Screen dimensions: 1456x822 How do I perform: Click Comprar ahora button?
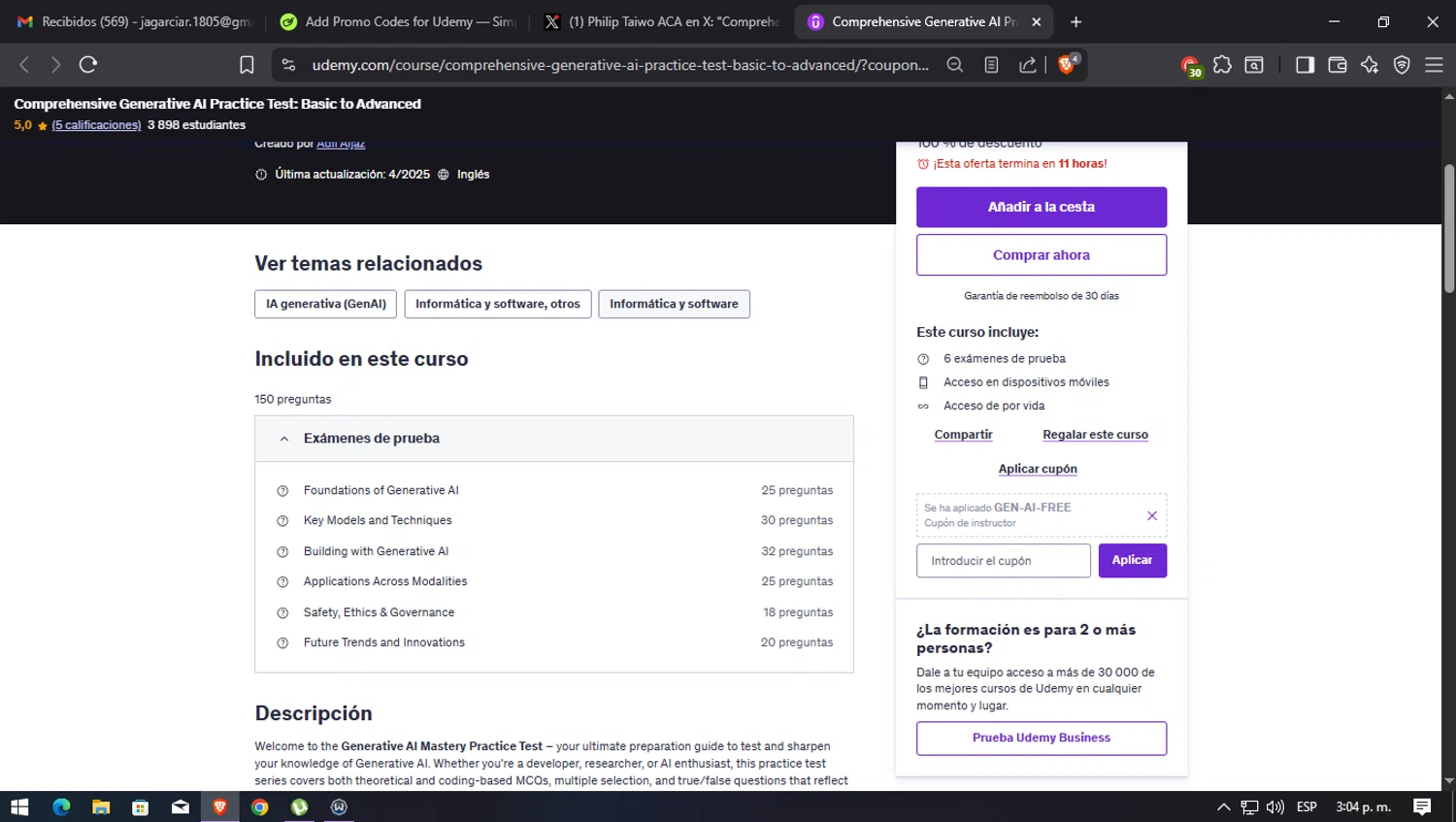[x=1042, y=255]
